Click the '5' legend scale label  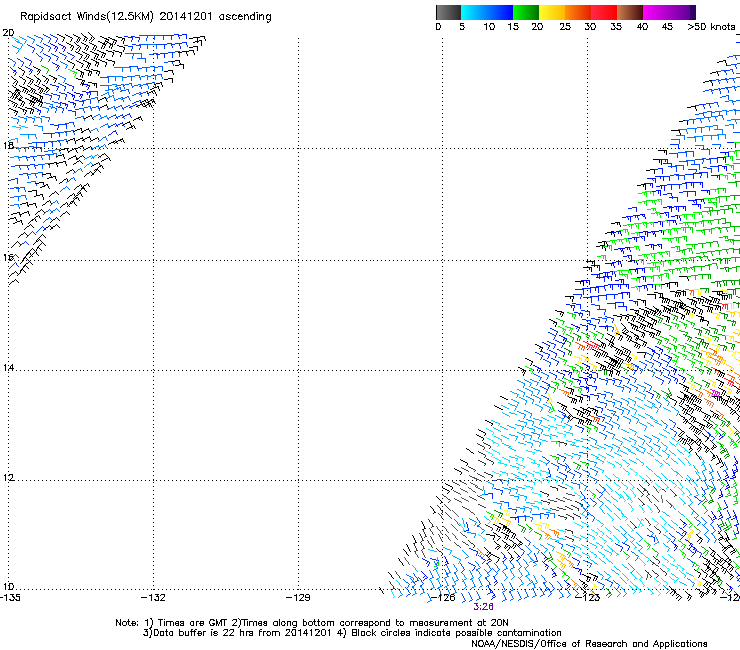click(462, 27)
